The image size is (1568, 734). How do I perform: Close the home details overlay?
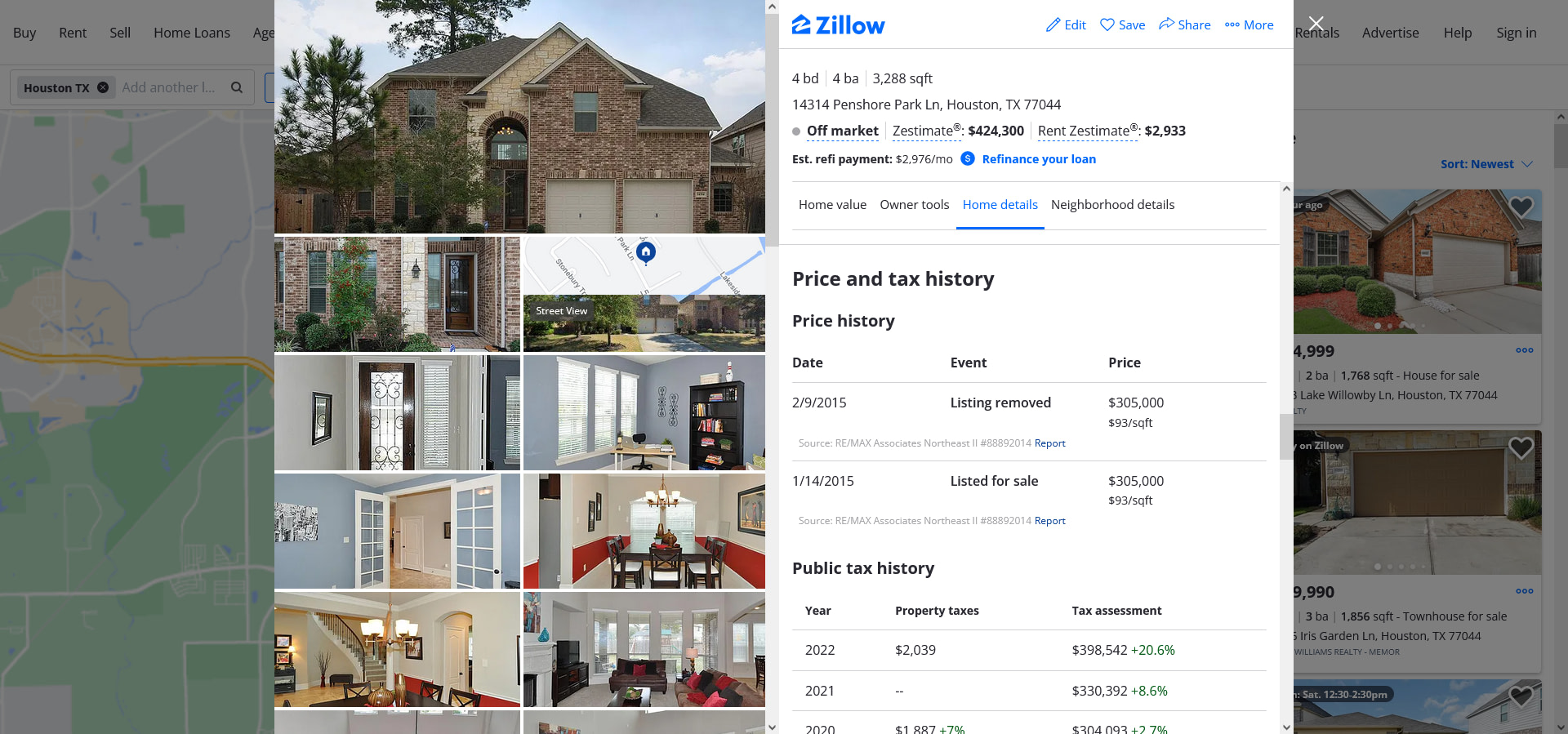(1316, 24)
